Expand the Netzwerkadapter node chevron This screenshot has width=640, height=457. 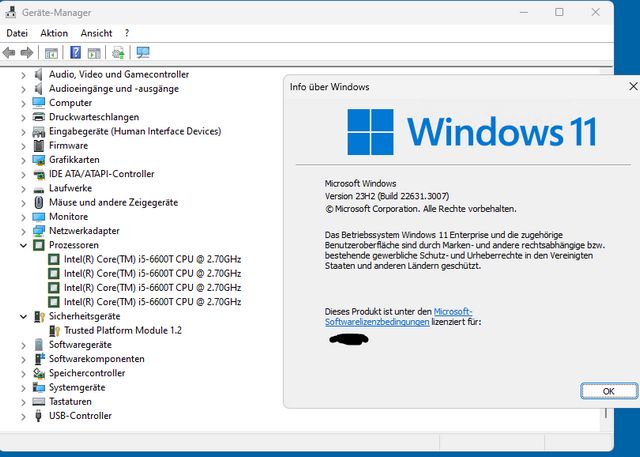pyautogui.click(x=23, y=231)
